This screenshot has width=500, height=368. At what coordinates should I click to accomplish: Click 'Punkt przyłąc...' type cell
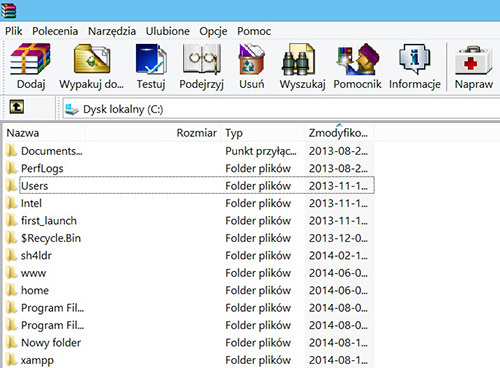pos(261,151)
